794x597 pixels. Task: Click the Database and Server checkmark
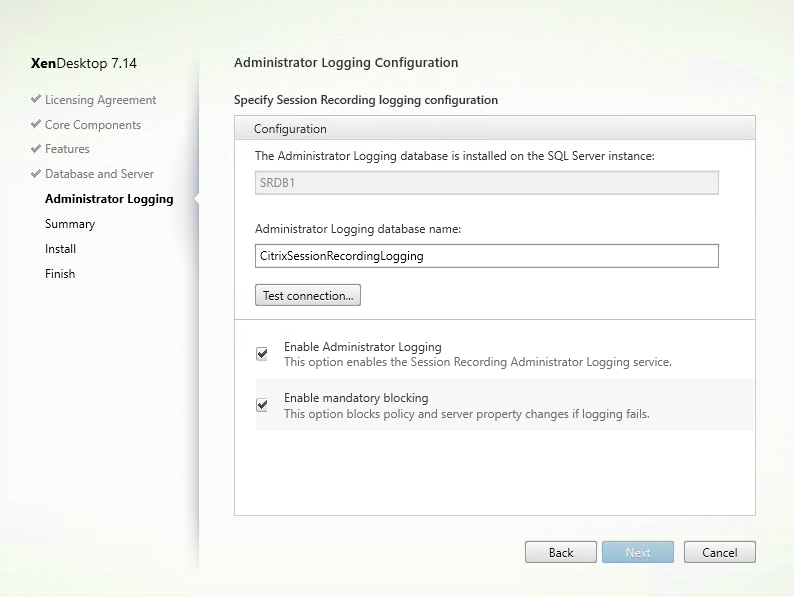click(36, 174)
